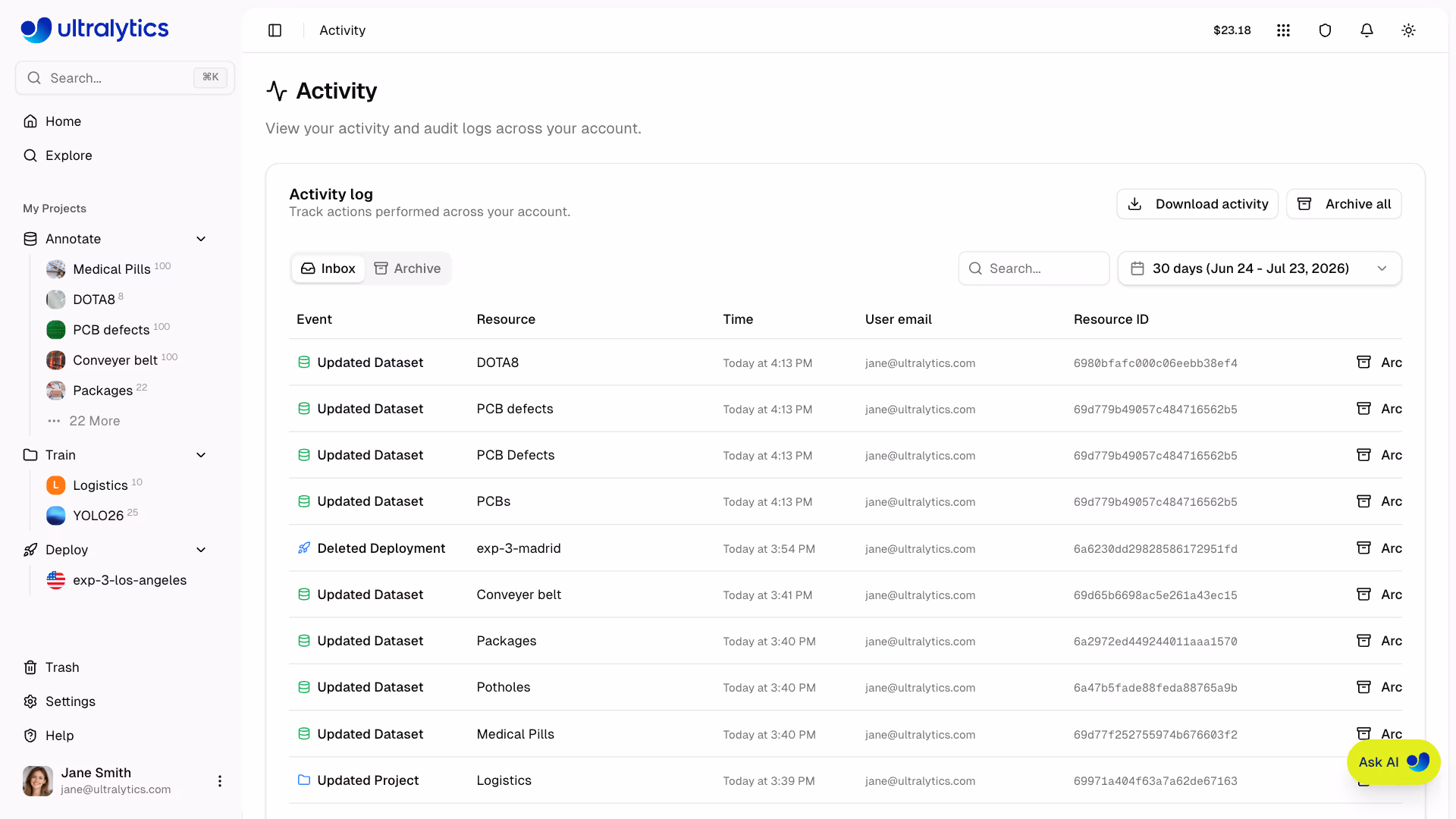Focus the sidebar Search field

click(x=125, y=78)
